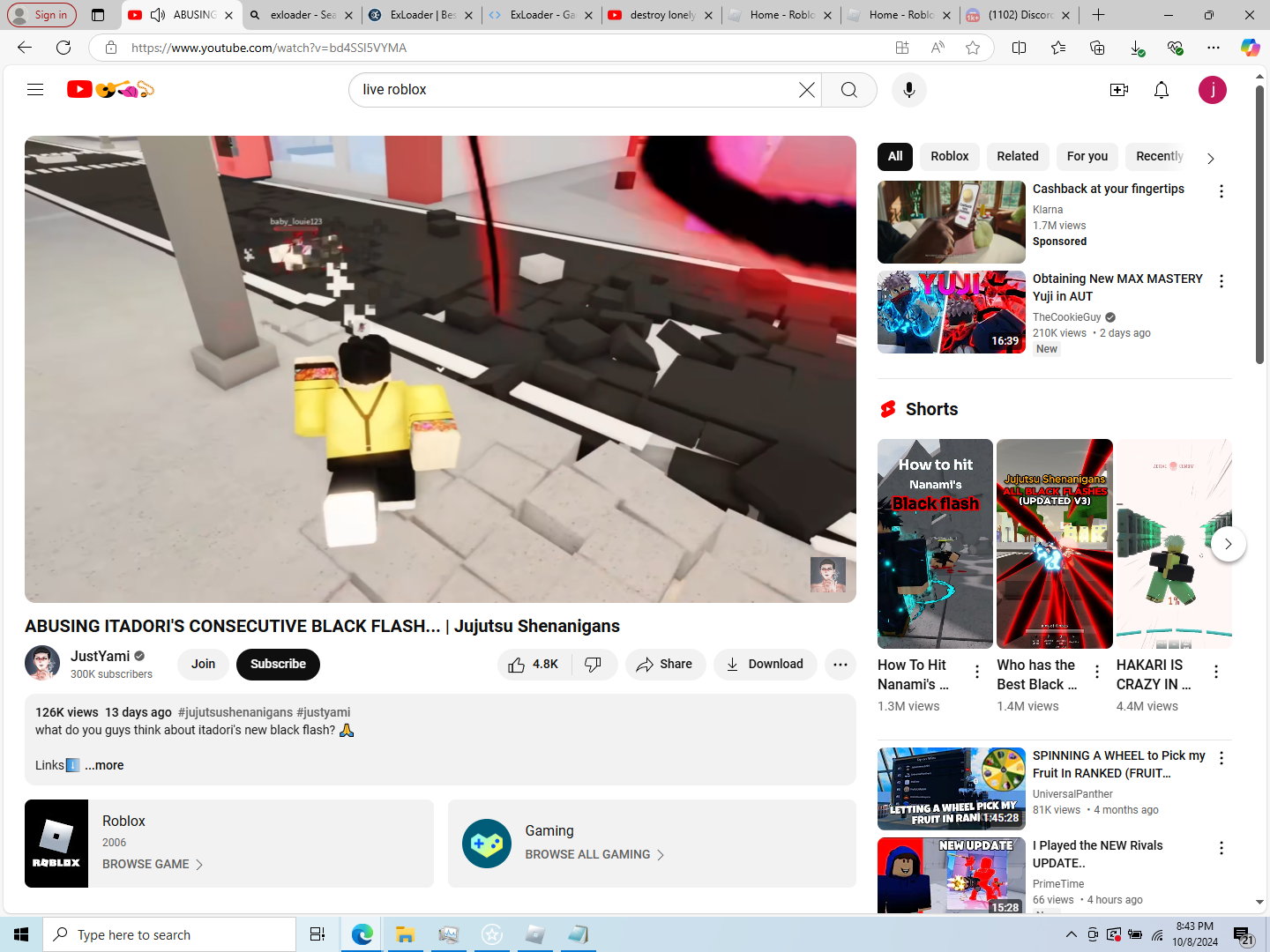Image resolution: width=1270 pixels, height=952 pixels.
Task: Open options for HAKARI IS CRAZY short
Action: [1215, 672]
